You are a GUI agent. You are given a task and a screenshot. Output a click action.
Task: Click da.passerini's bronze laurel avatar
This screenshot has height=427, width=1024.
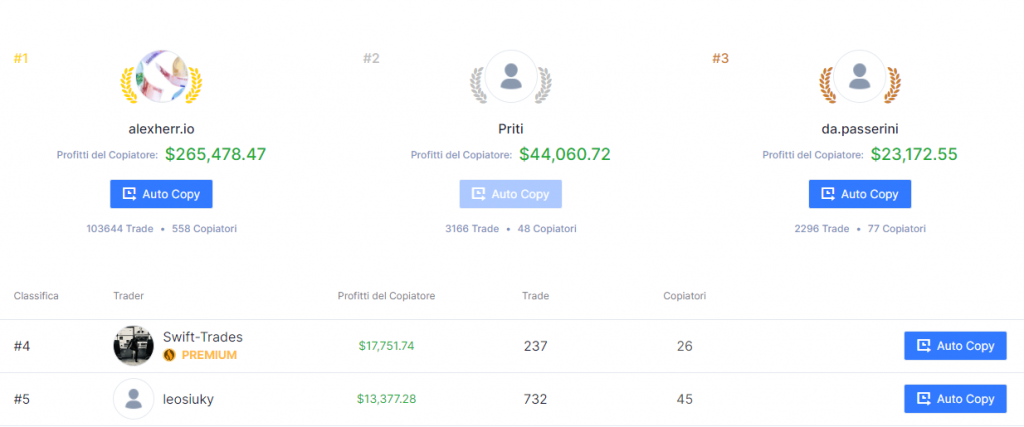click(859, 77)
